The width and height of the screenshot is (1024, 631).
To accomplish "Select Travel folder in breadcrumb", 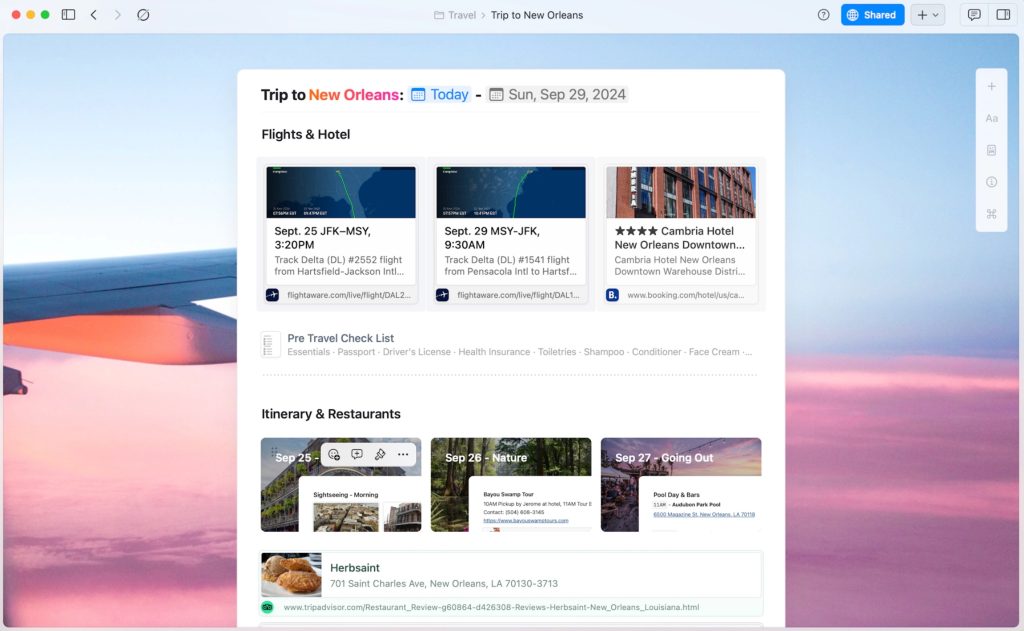I will pyautogui.click(x=455, y=15).
